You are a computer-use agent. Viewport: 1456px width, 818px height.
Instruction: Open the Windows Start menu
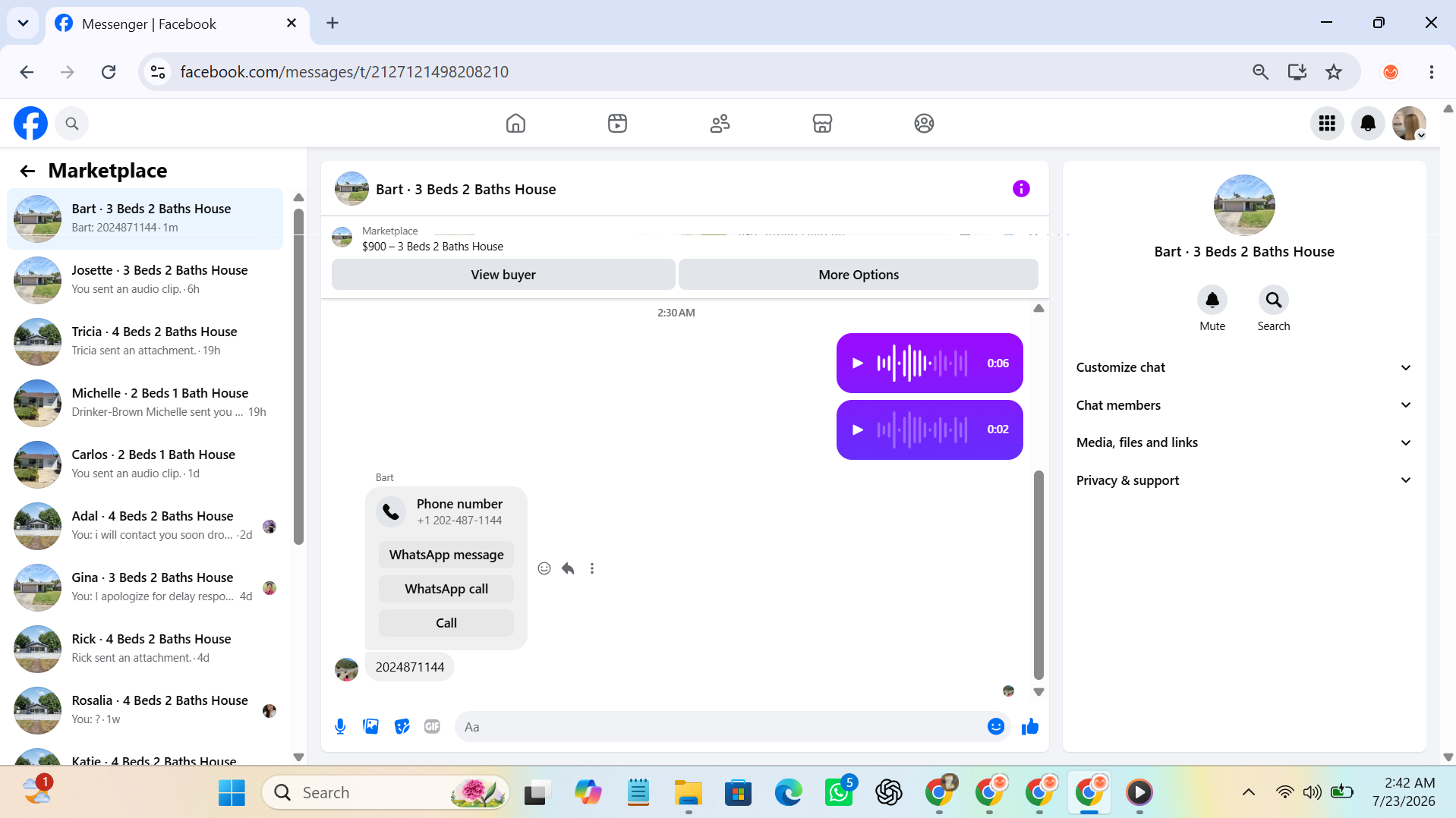232,792
